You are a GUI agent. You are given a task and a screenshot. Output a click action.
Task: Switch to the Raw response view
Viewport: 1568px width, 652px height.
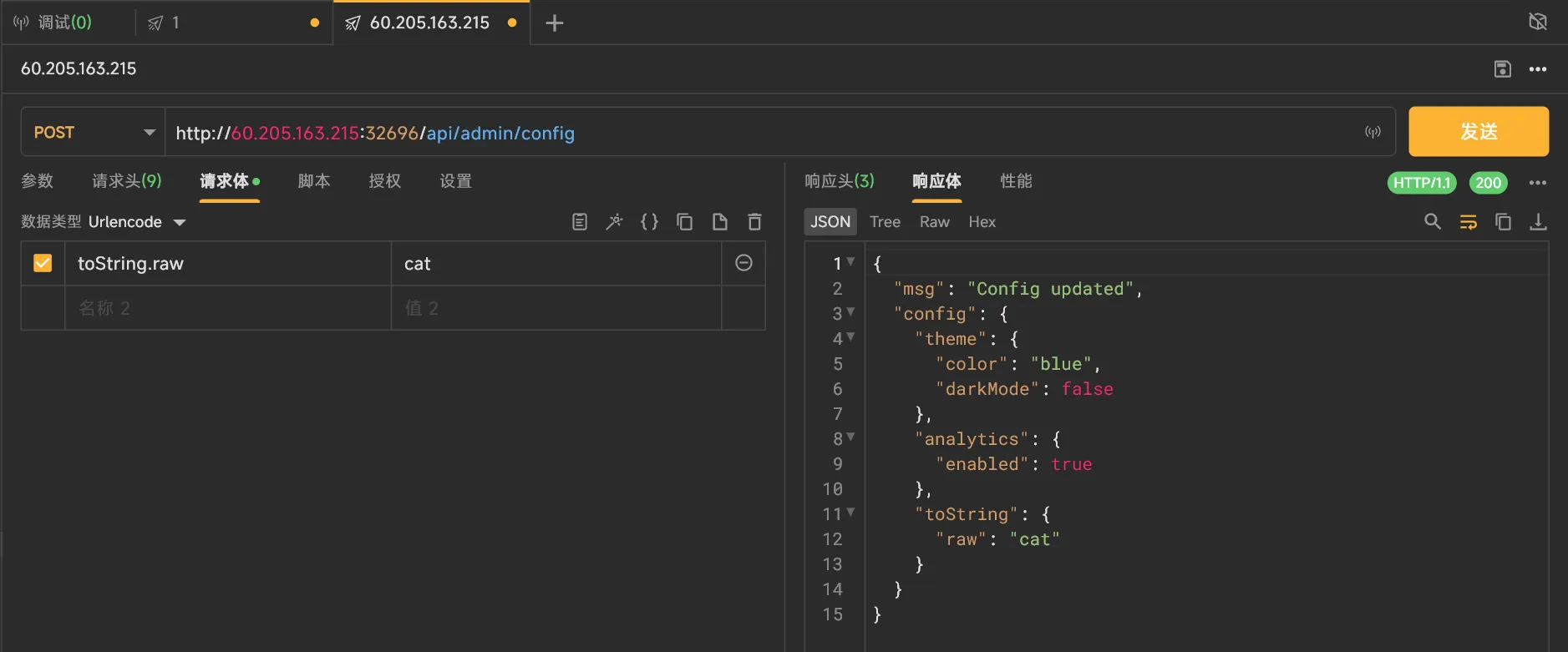pyautogui.click(x=934, y=222)
